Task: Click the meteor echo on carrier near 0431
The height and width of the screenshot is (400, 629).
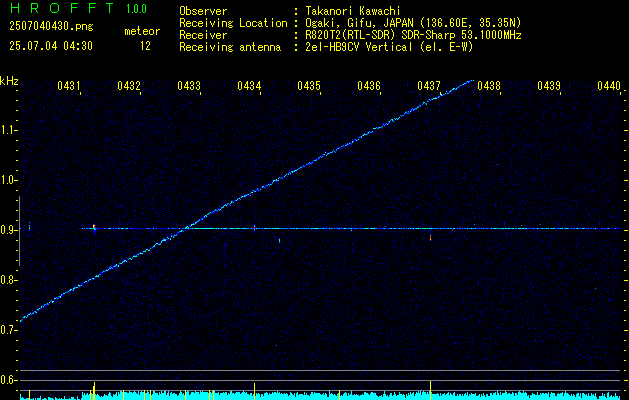Action: tap(94, 228)
